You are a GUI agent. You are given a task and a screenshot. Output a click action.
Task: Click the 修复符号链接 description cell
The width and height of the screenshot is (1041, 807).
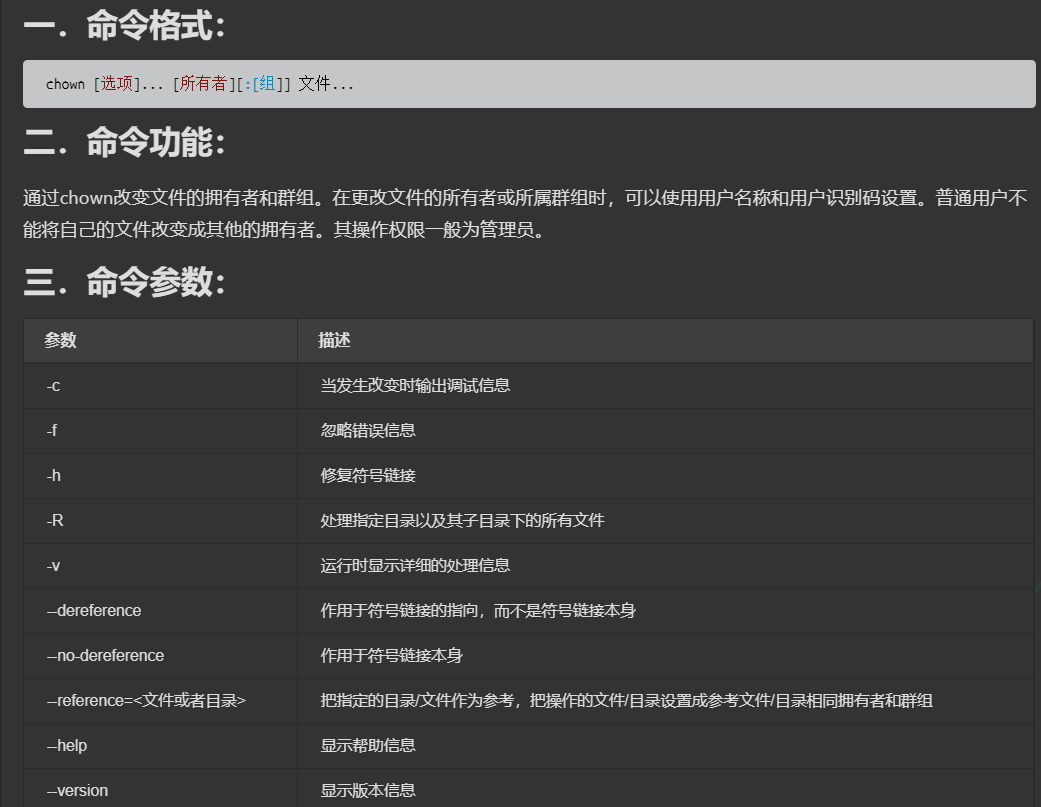click(368, 475)
